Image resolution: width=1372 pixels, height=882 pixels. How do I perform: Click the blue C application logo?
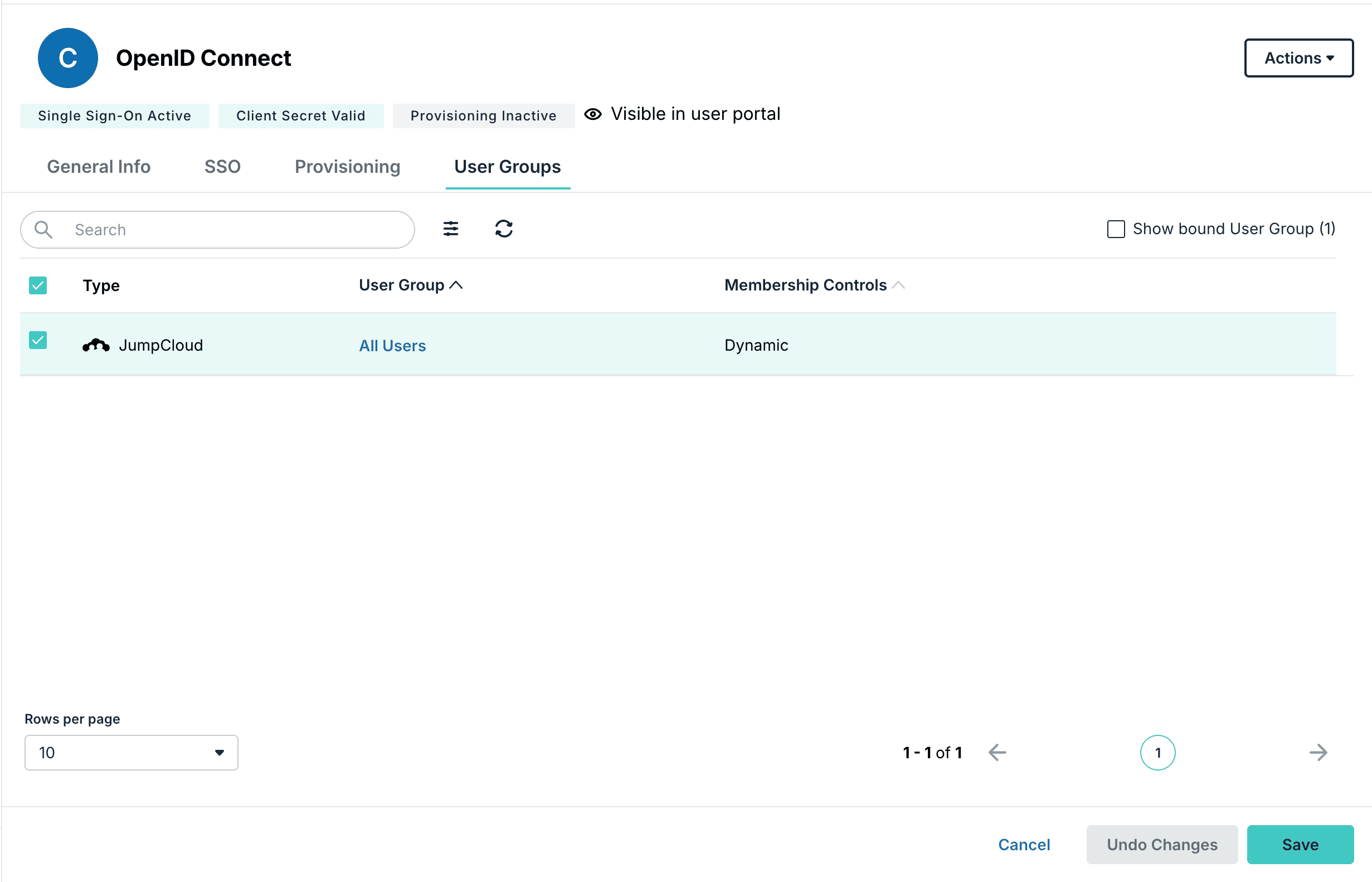(x=67, y=58)
